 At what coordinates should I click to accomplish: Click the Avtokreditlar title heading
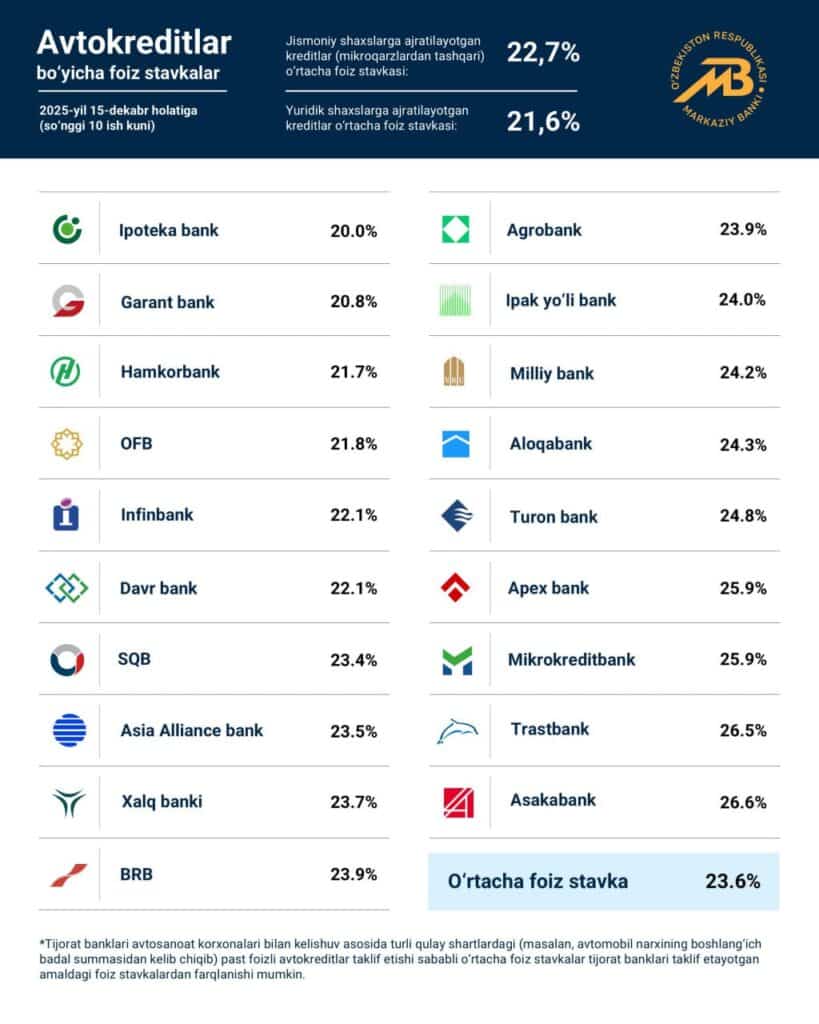click(133, 42)
